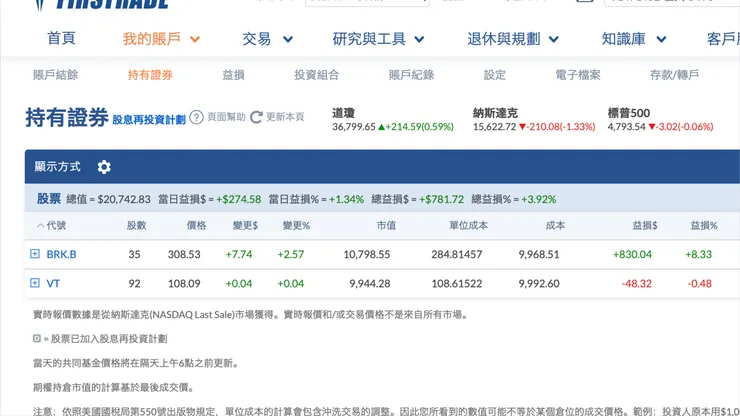The image size is (740, 416).
Task: Click BRK.B cost 9,968.51 cell
Action: coord(539,254)
